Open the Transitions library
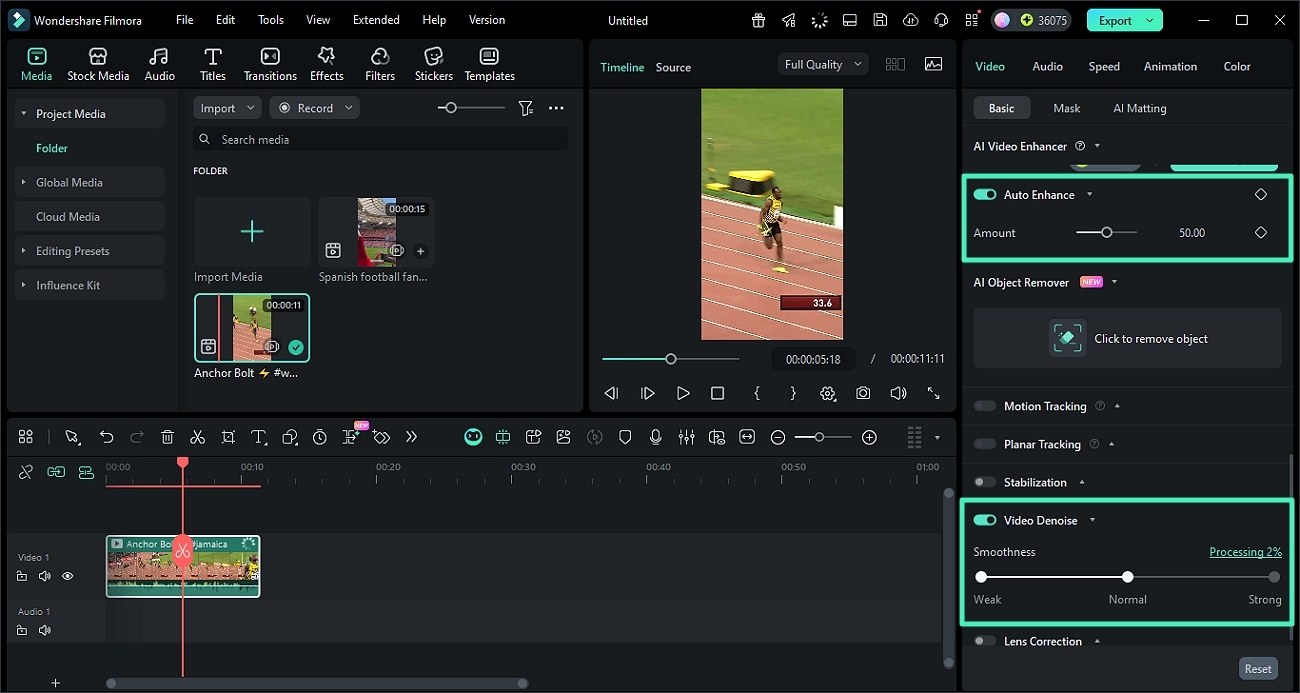This screenshot has height=693, width=1300. click(270, 64)
